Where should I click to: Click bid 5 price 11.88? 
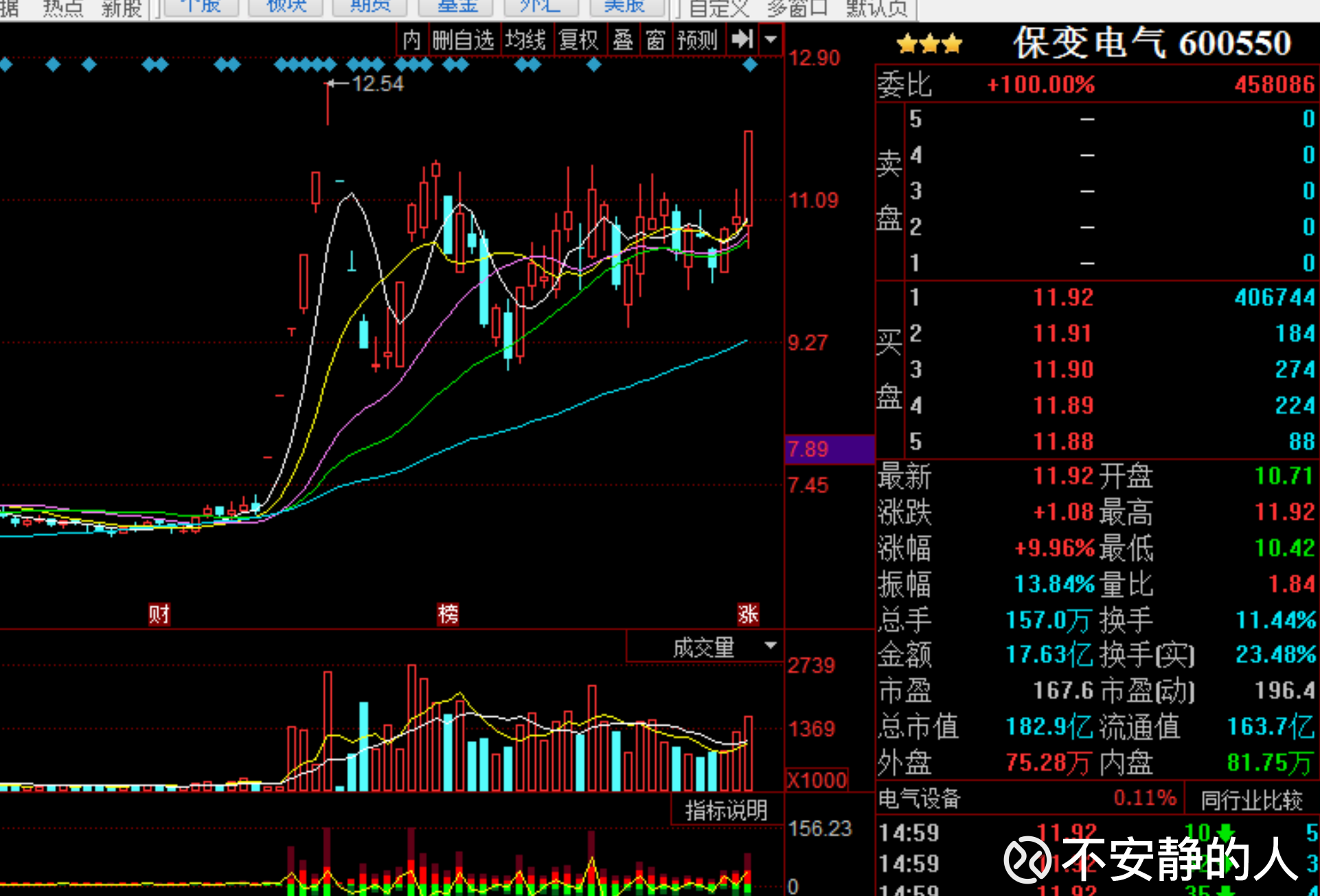[1063, 441]
